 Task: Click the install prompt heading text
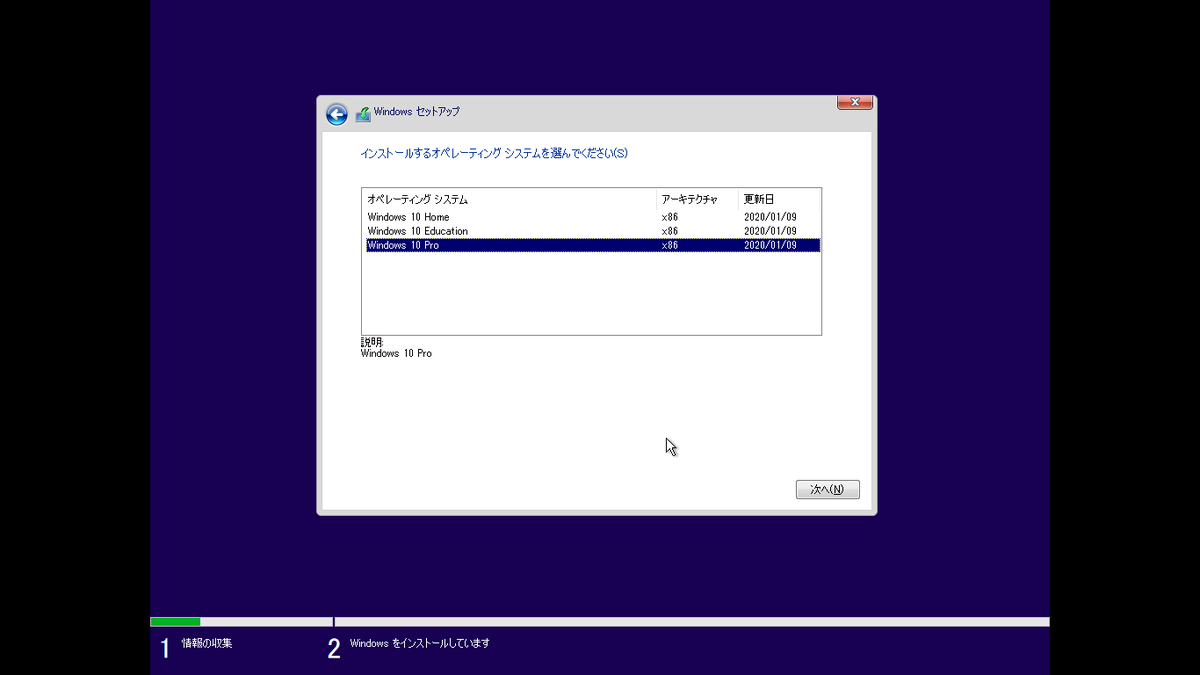click(x=494, y=153)
